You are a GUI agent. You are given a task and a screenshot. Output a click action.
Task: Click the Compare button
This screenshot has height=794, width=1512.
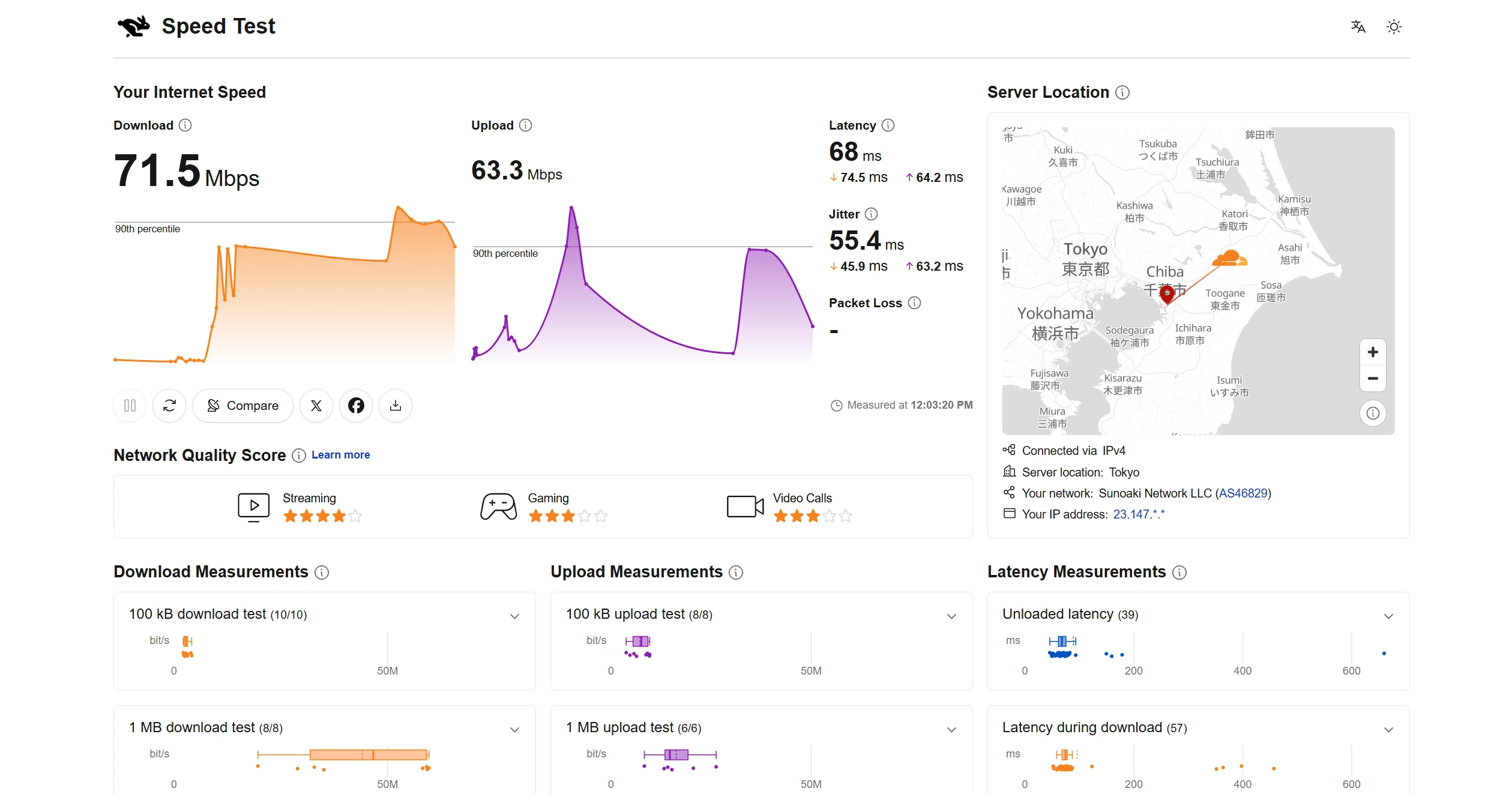tap(242, 406)
